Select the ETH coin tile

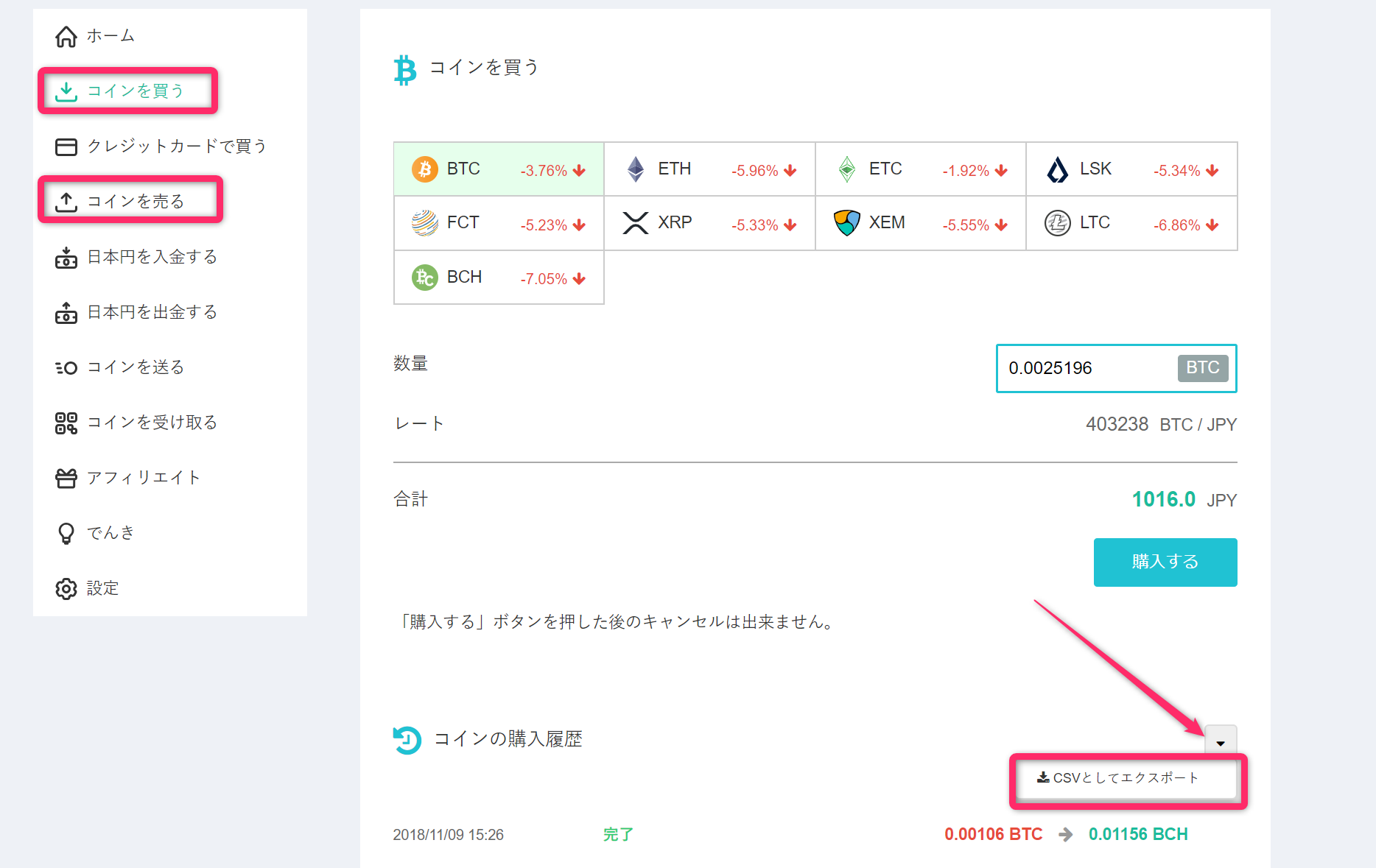(x=709, y=169)
